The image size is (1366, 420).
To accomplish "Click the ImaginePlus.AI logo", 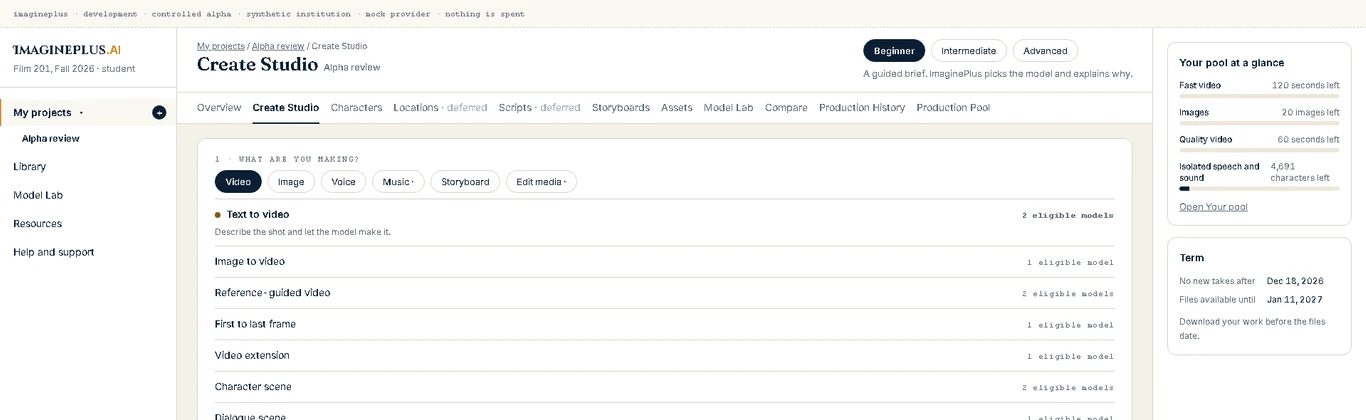I will click(67, 50).
